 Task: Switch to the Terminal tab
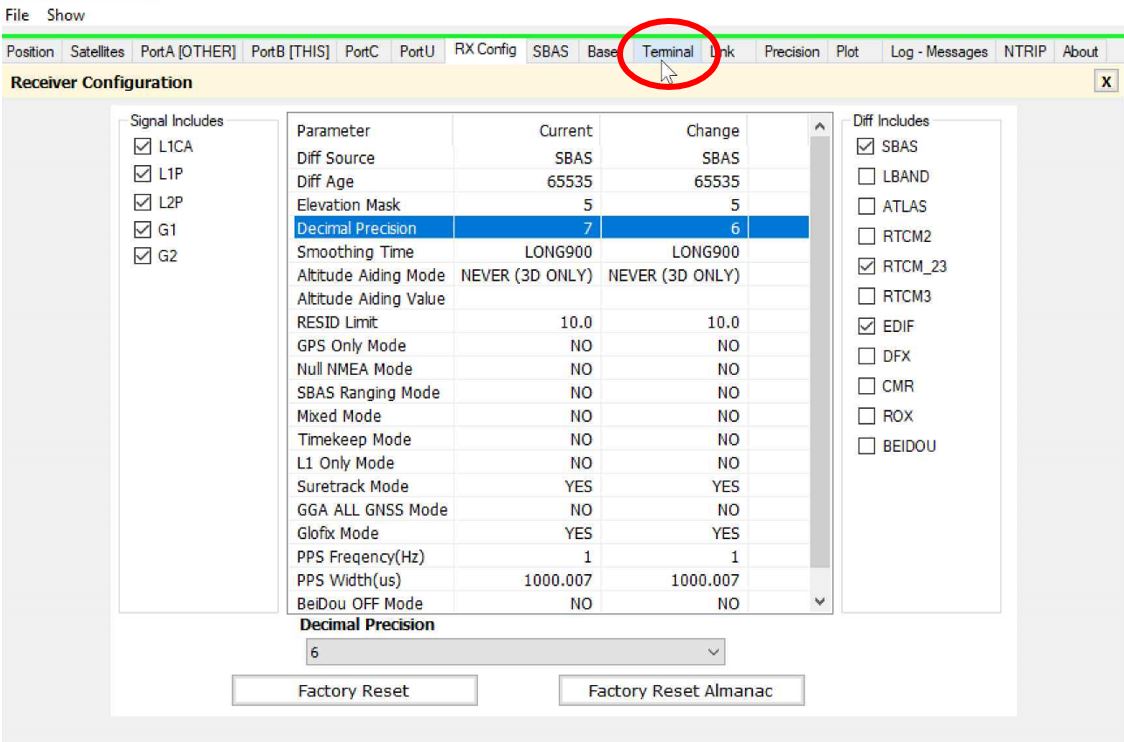667,52
